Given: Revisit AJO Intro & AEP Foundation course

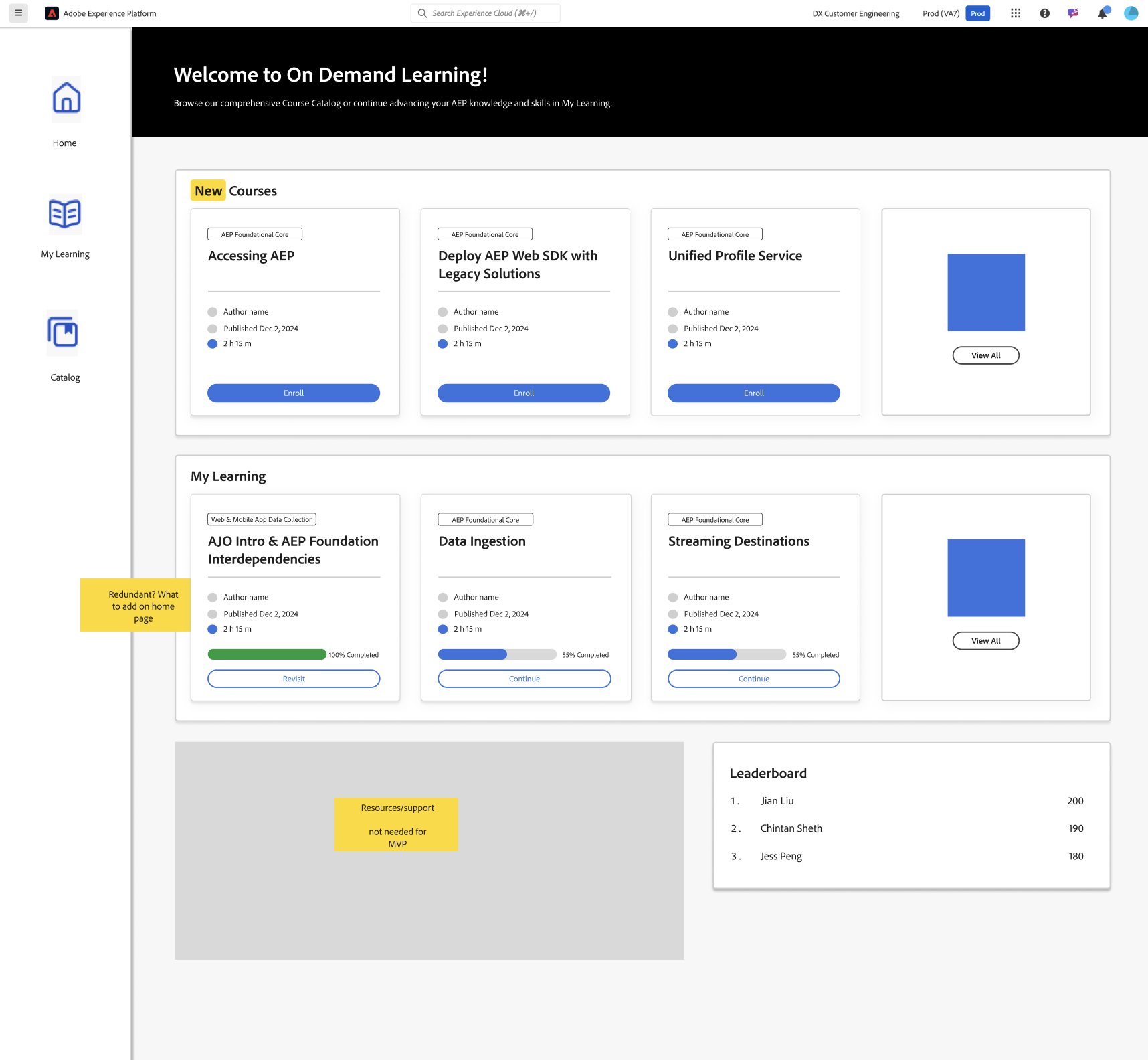Looking at the screenshot, I should coord(294,679).
